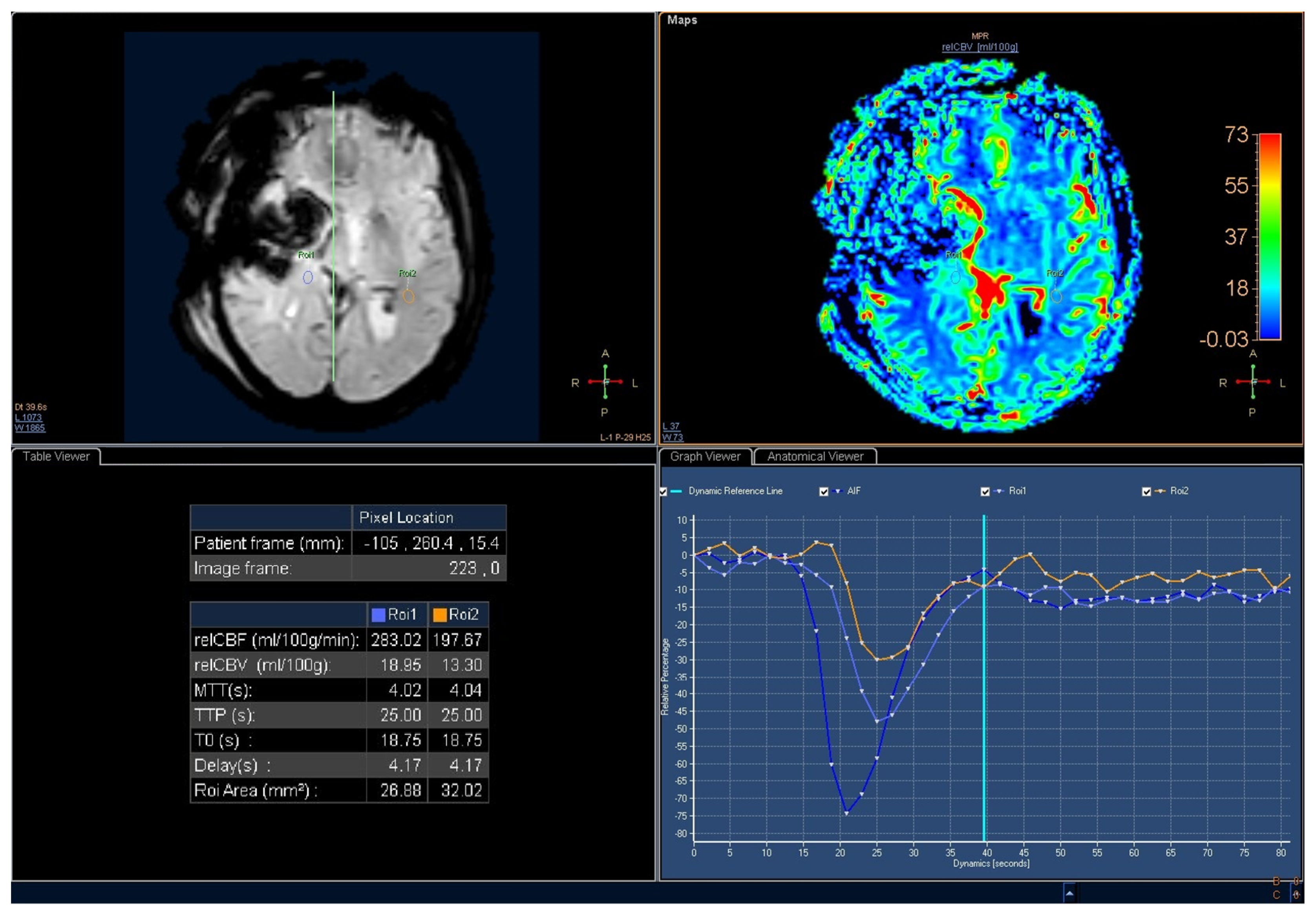
Task: Click orientation cross in Maps viewer
Action: (1253, 382)
